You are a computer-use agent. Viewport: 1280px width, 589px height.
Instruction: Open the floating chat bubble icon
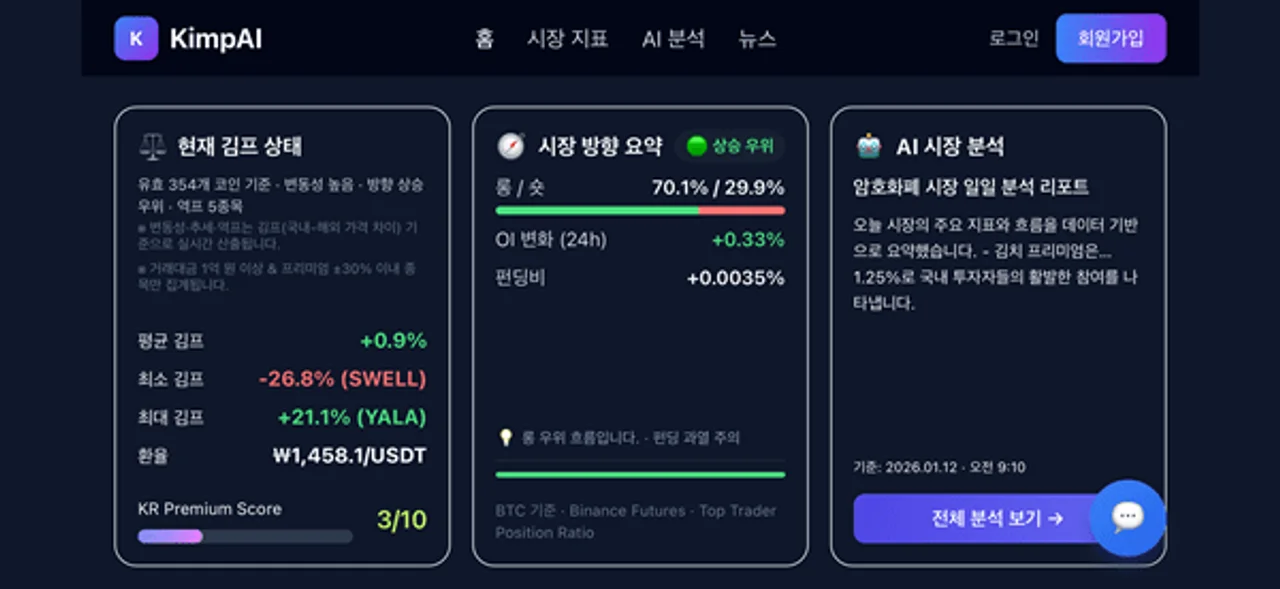pyautogui.click(x=1127, y=517)
